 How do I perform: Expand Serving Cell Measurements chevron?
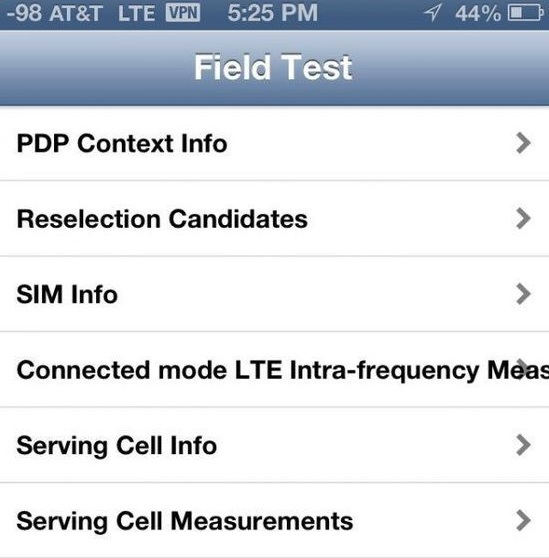[523, 520]
